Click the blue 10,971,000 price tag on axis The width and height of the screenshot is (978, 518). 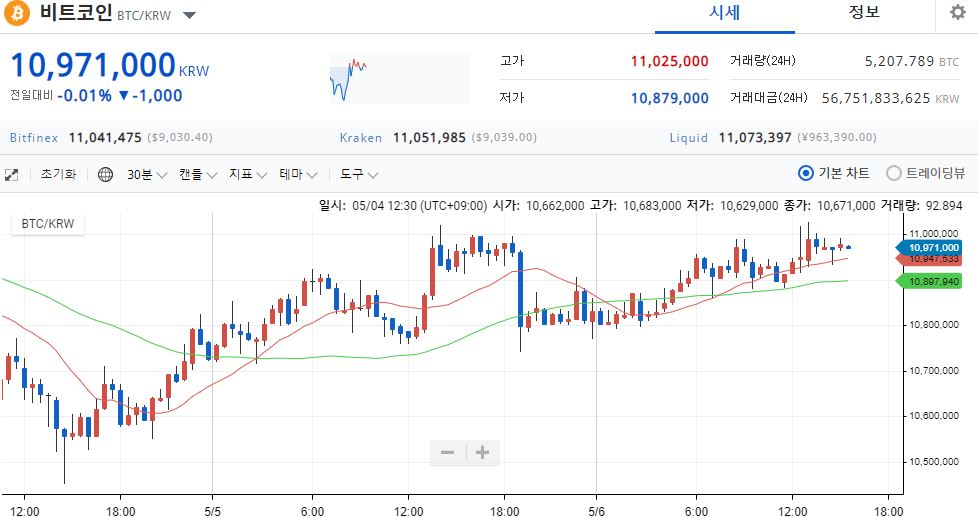click(x=929, y=248)
